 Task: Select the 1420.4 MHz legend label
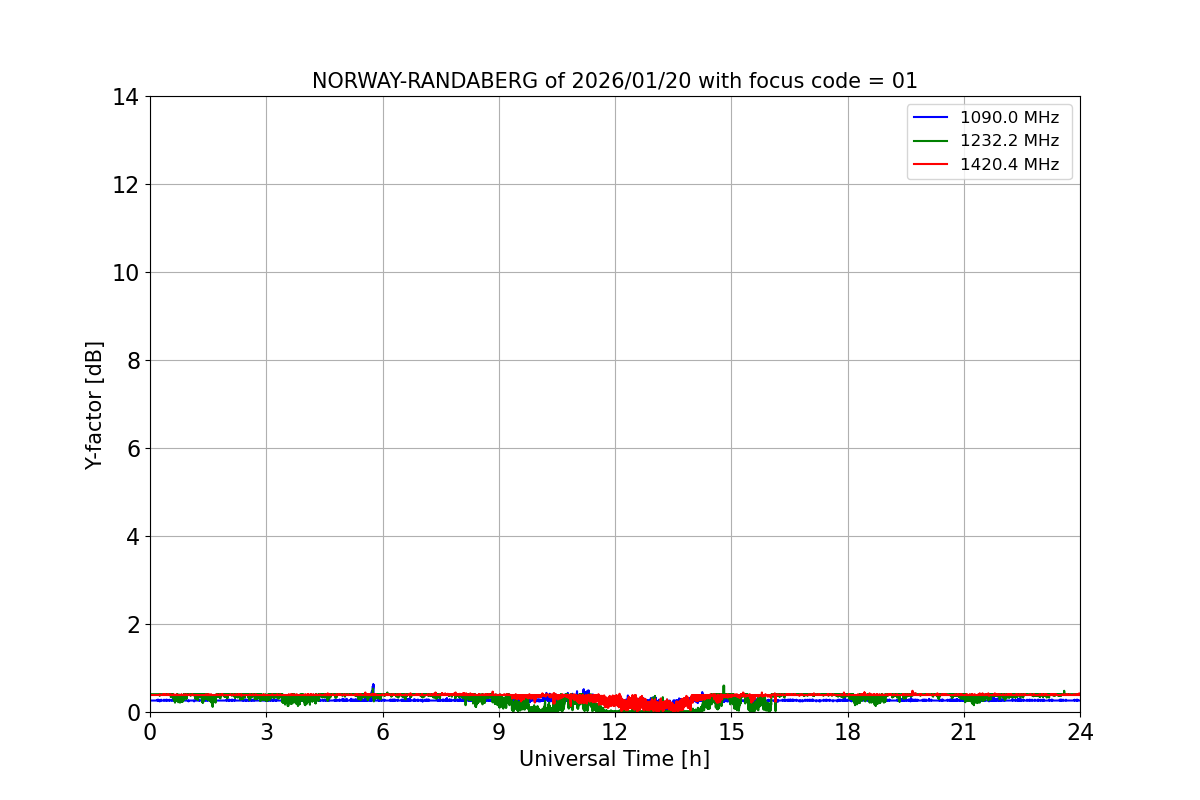pyautogui.click(x=1009, y=165)
